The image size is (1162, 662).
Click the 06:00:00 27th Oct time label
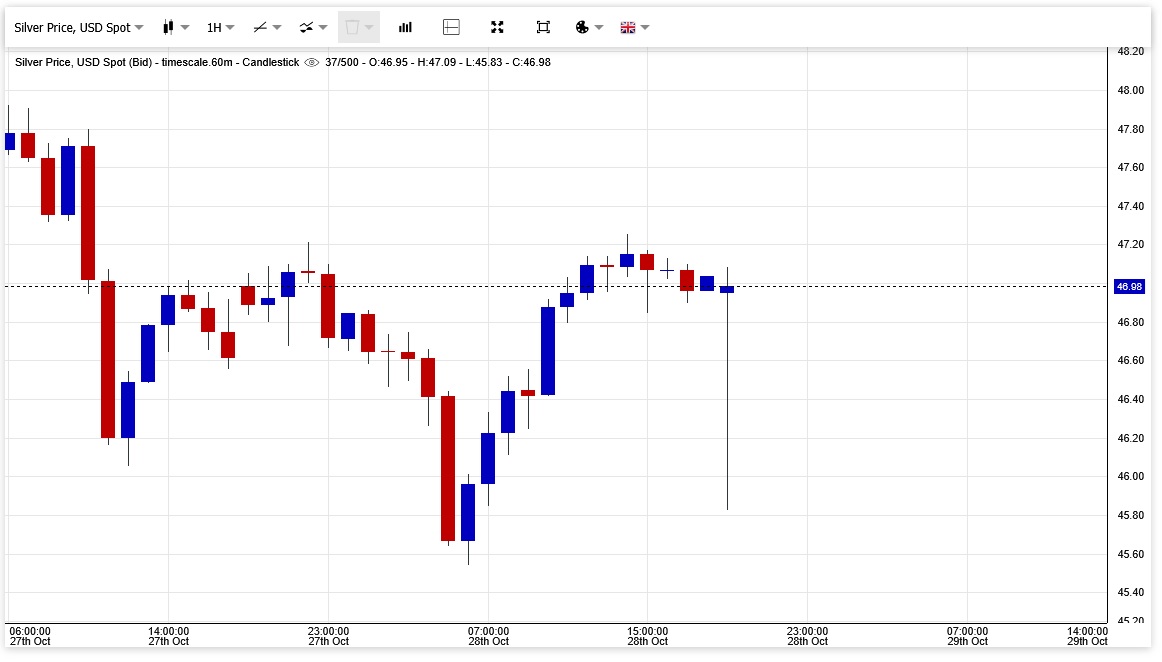(30, 636)
